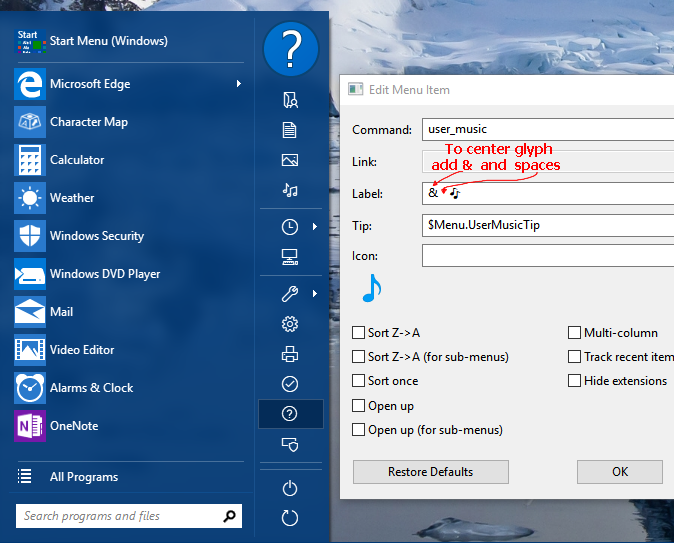This screenshot has width=674, height=543.
Task: Open Calculator from the program list
Action: click(129, 160)
